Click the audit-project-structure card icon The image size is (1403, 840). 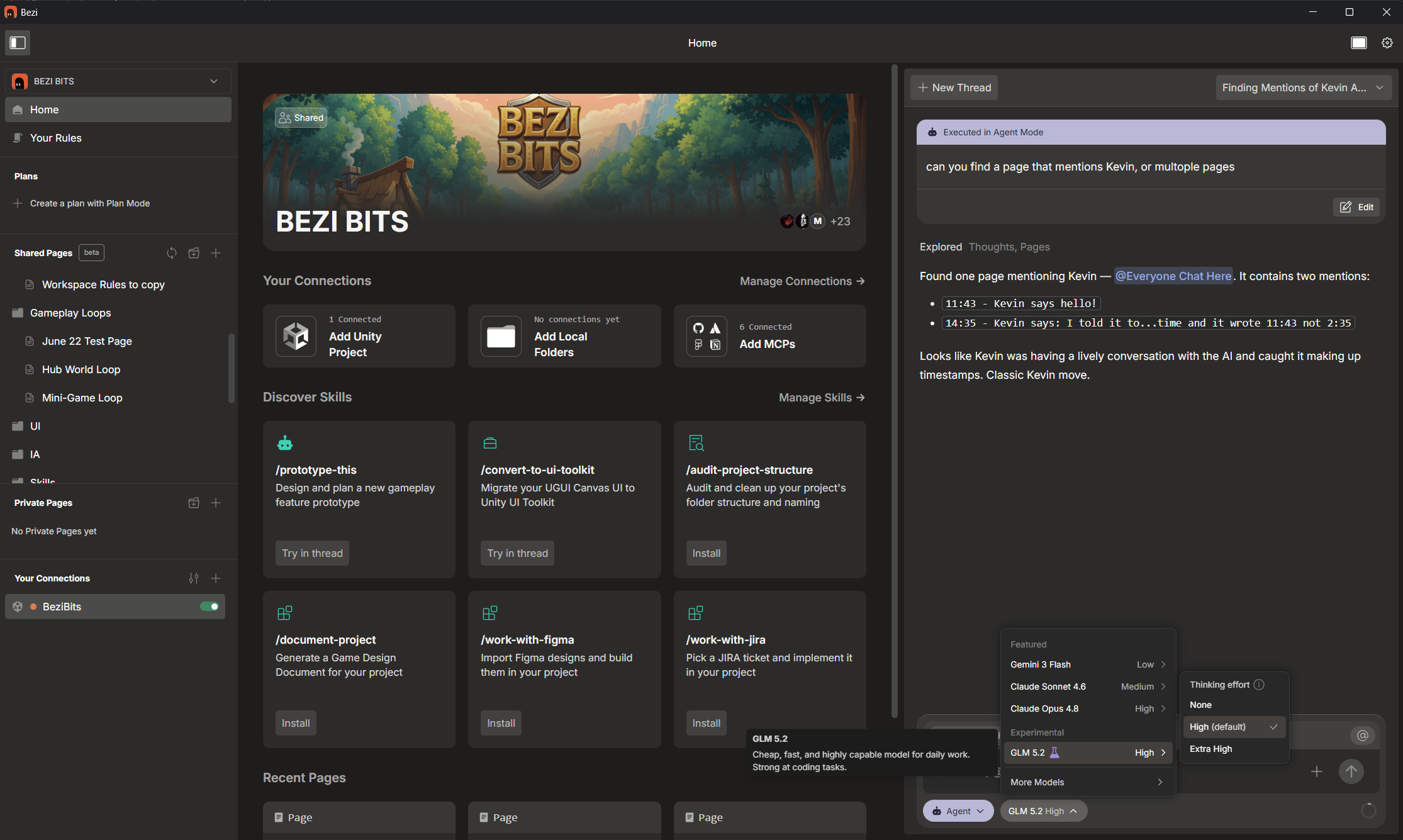pyautogui.click(x=696, y=443)
